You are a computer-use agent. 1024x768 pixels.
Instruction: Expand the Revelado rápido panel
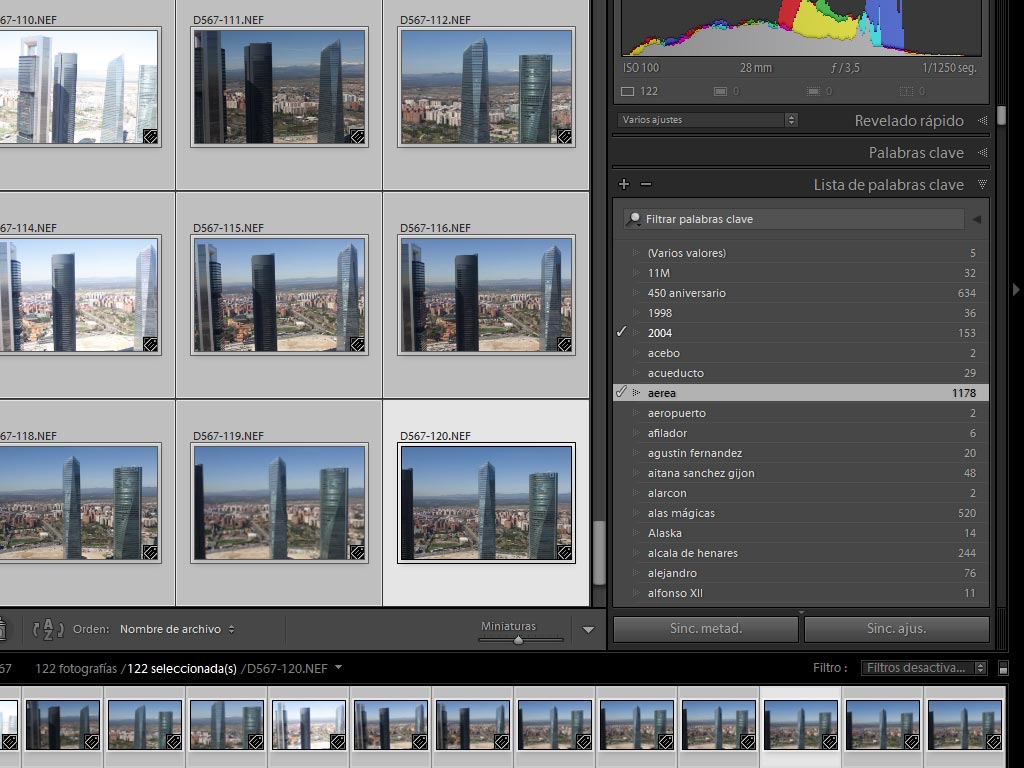(982, 120)
